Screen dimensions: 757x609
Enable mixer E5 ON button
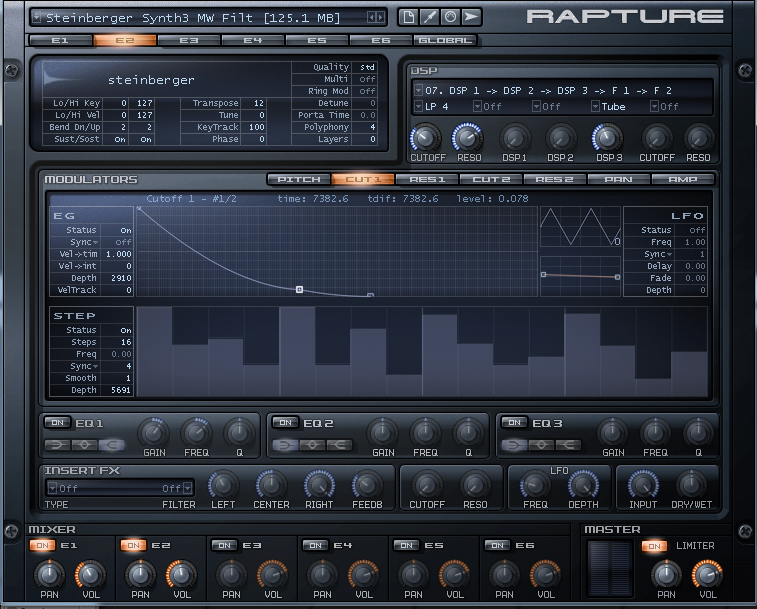407,545
